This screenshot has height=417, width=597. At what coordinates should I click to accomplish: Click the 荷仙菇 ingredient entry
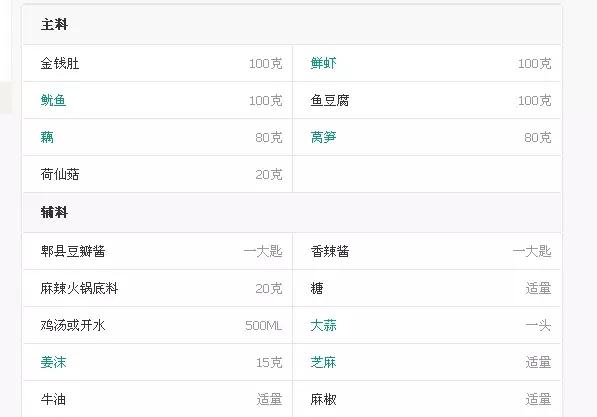point(60,174)
